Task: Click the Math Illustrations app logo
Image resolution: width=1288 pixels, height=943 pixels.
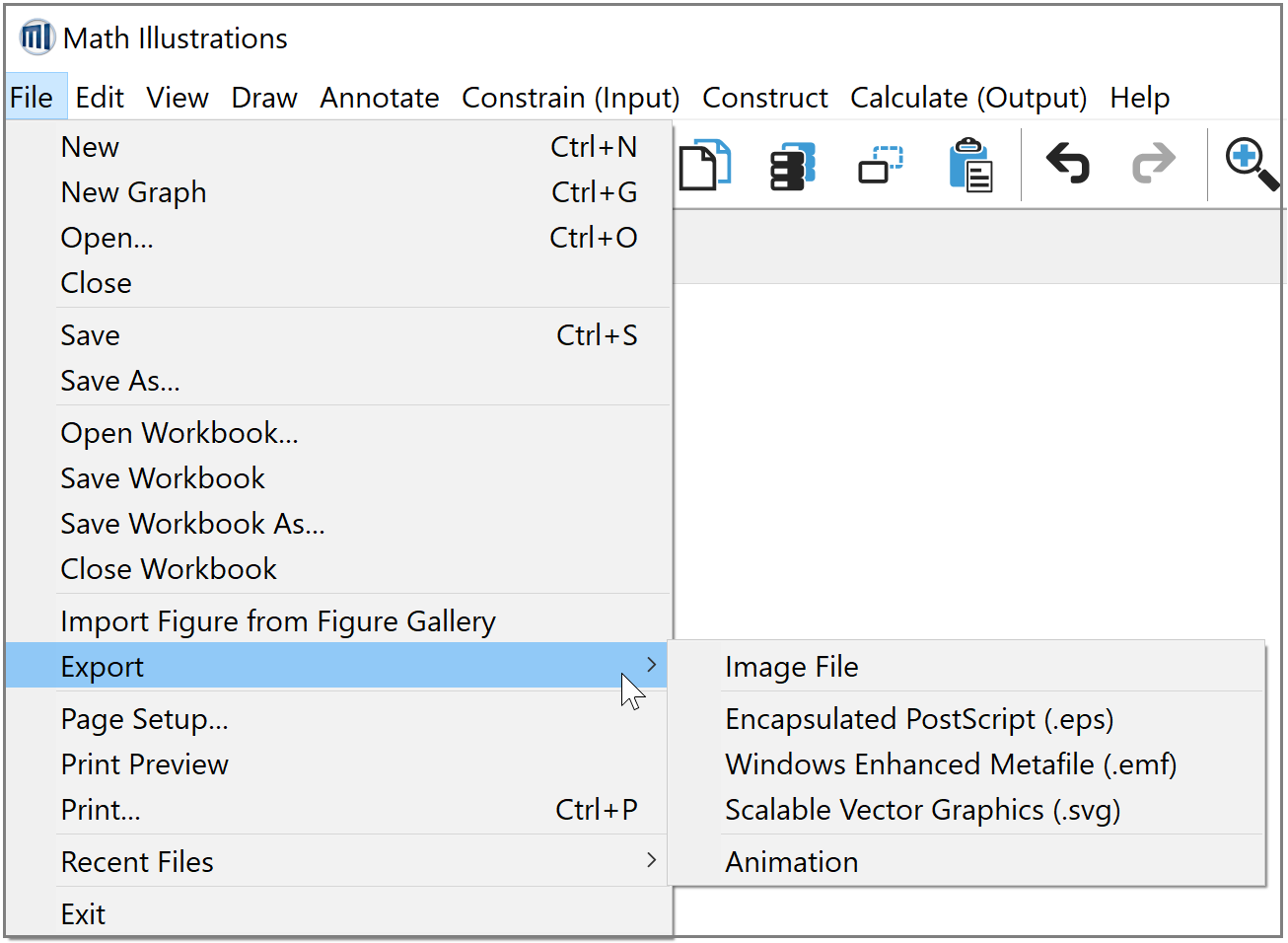Action: click(x=36, y=38)
